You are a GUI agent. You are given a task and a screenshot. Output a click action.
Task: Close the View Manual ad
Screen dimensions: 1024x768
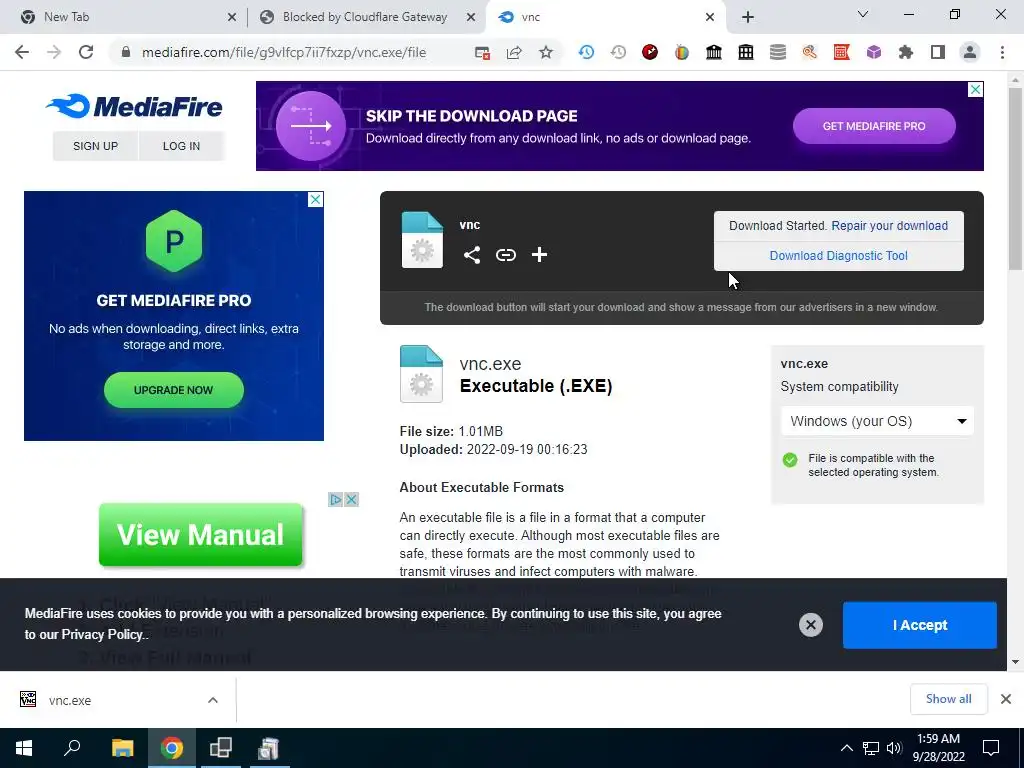pyautogui.click(x=351, y=500)
